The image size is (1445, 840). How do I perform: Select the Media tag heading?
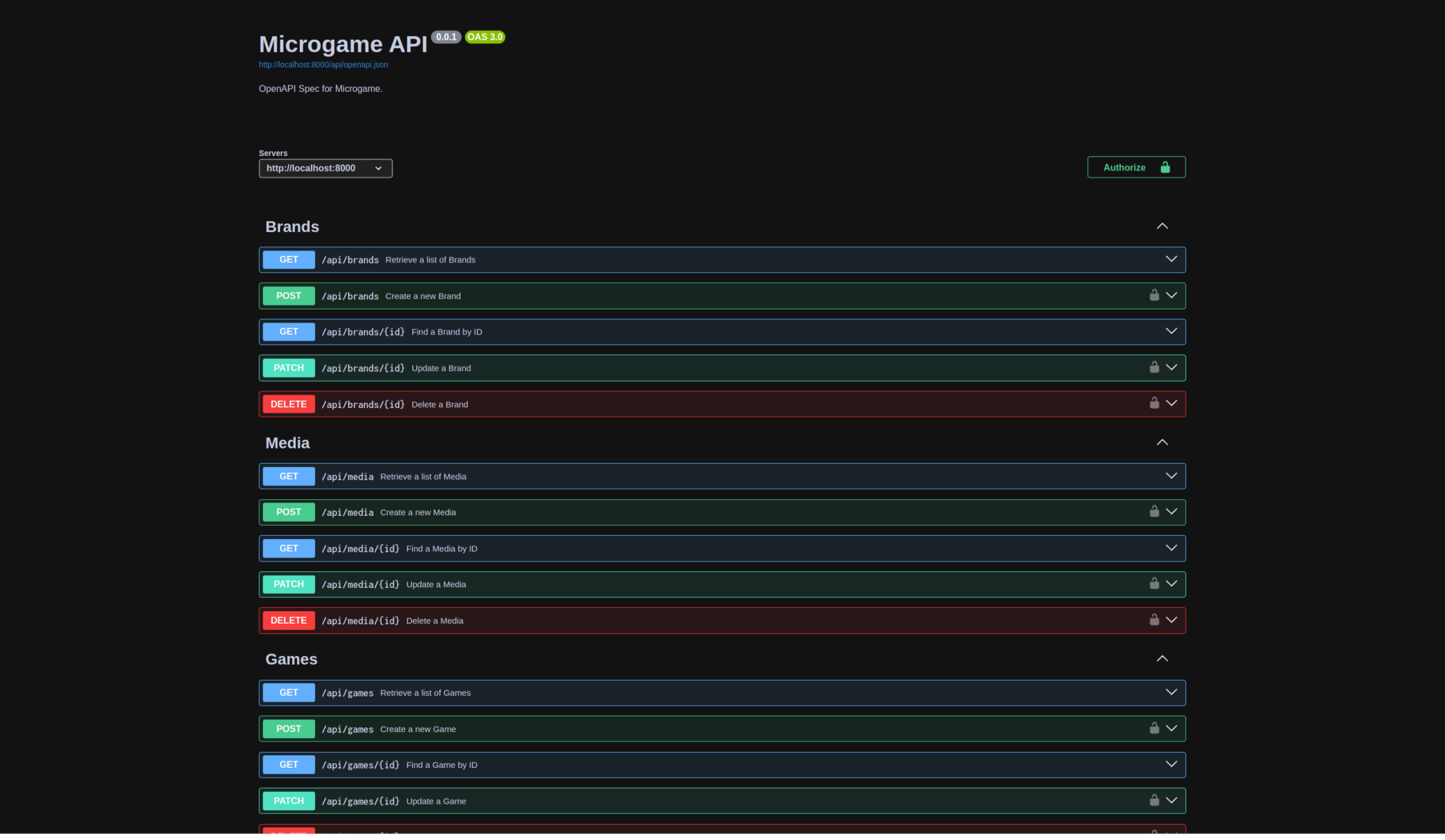click(x=287, y=443)
